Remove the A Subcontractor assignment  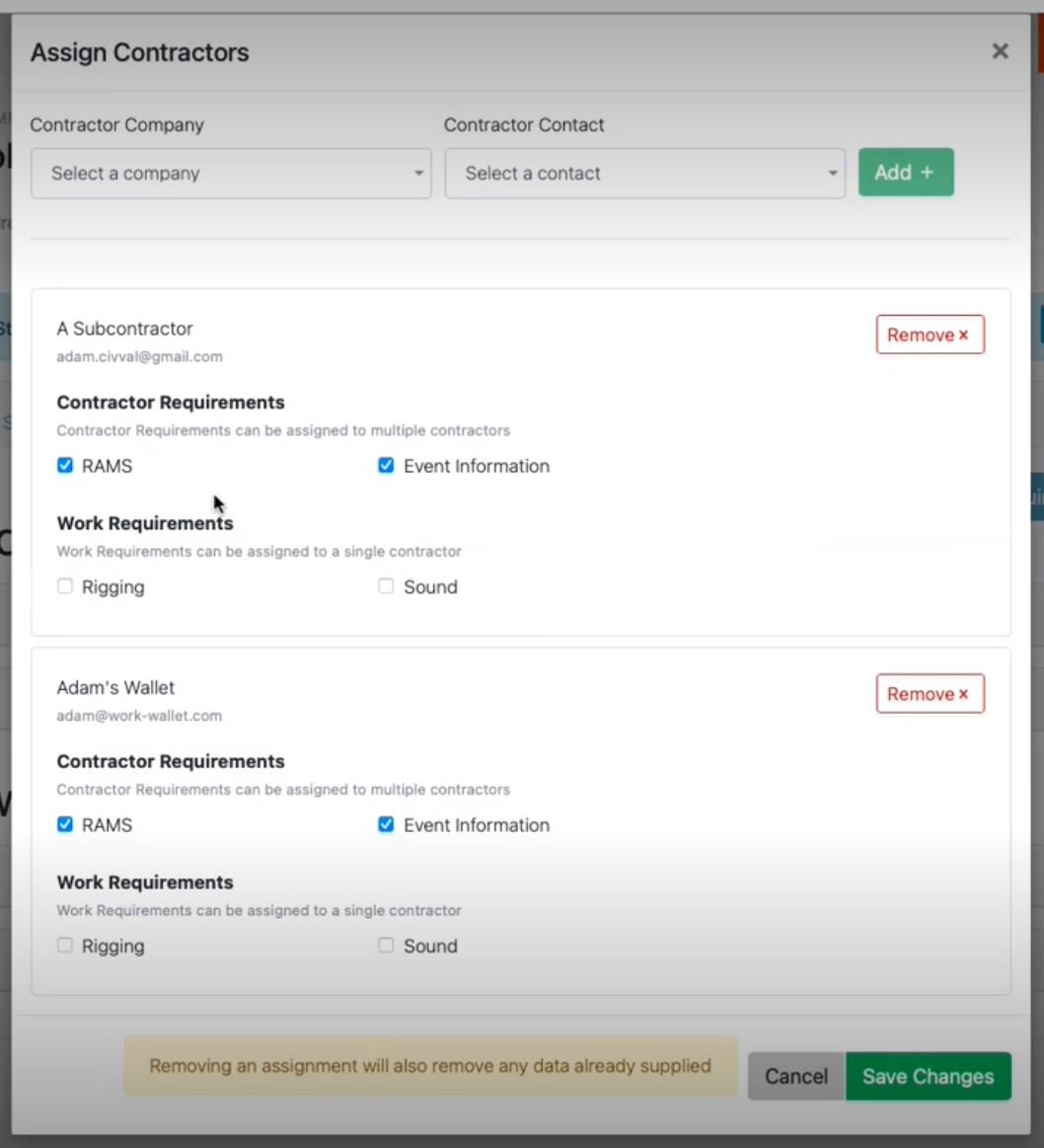(929, 335)
